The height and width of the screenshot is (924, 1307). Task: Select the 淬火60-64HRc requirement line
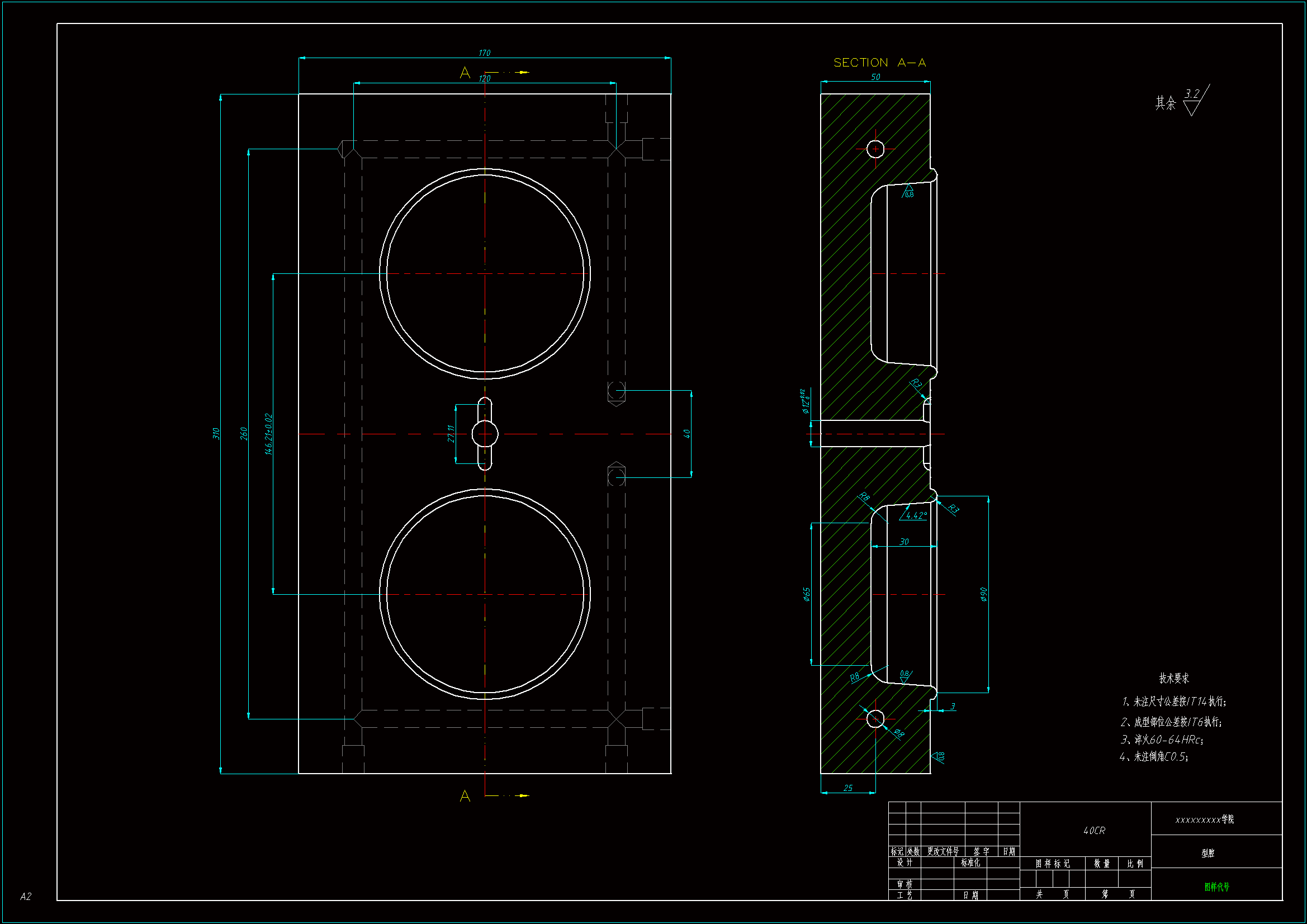[x=1161, y=740]
